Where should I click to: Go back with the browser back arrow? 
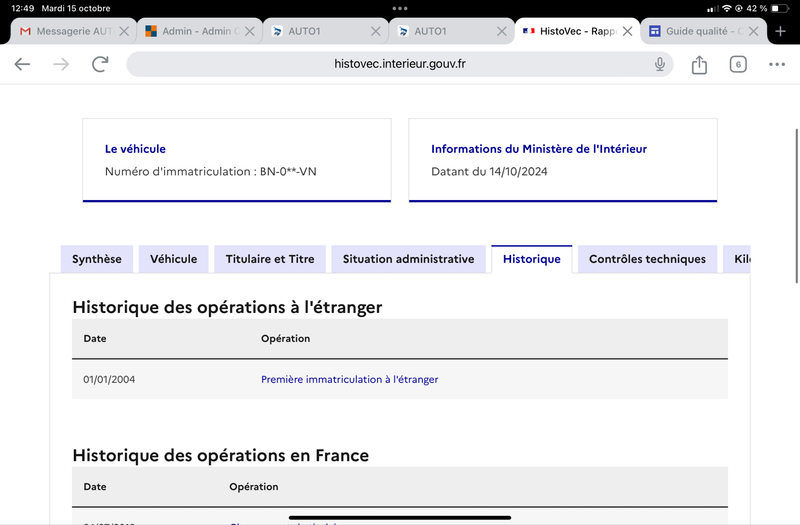(22, 64)
